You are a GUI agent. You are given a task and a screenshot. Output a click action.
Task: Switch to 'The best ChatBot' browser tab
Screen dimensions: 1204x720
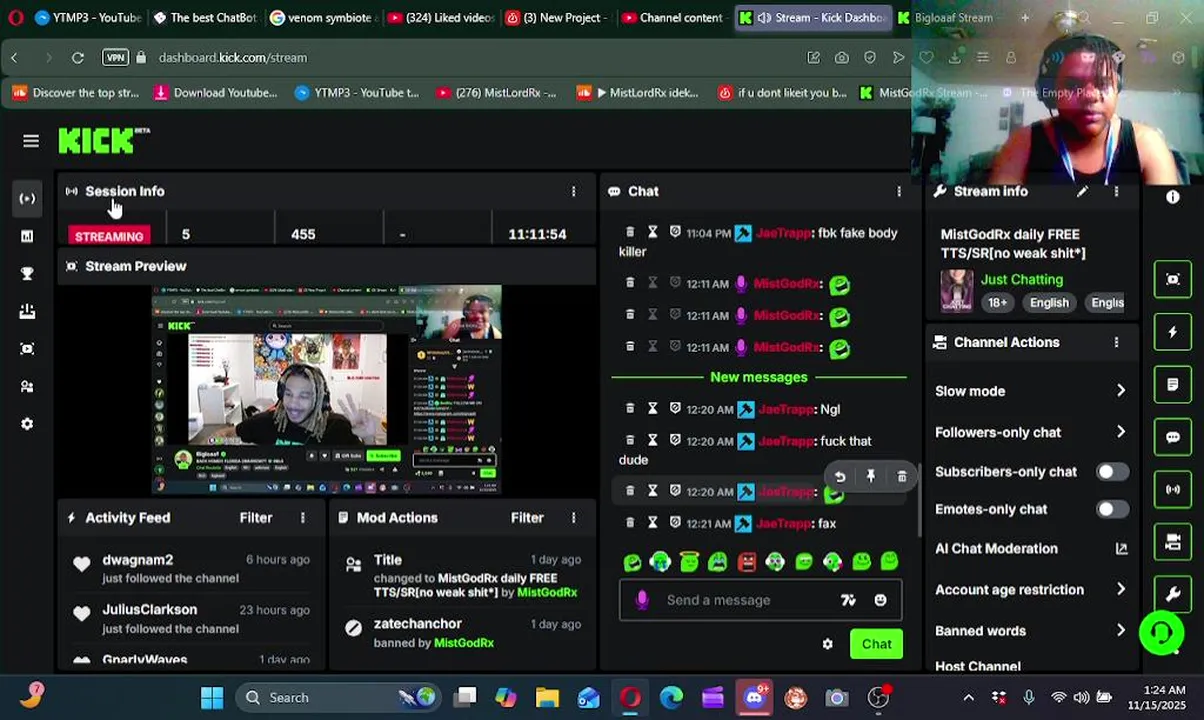(205, 17)
